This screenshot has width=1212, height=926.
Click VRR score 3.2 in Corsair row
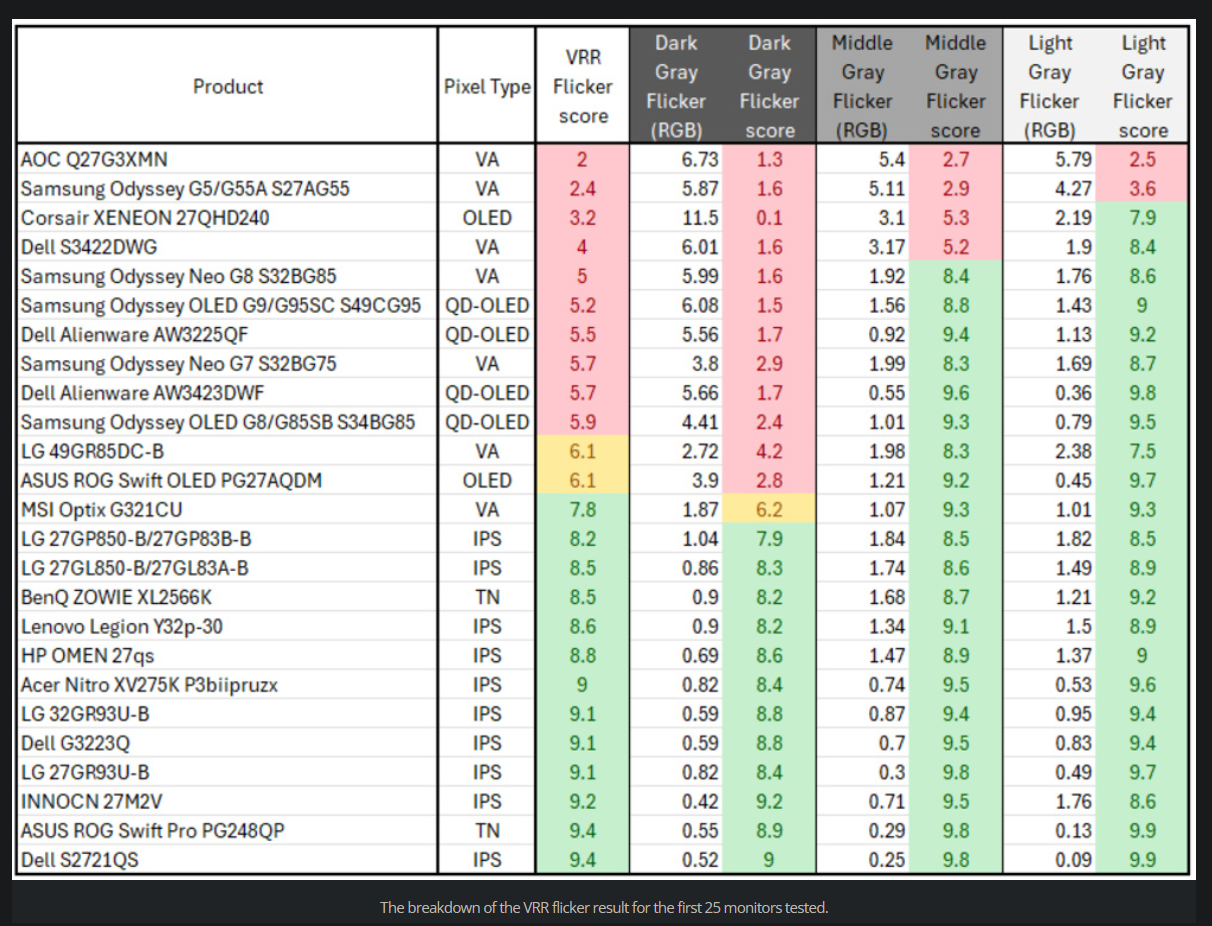(583, 217)
